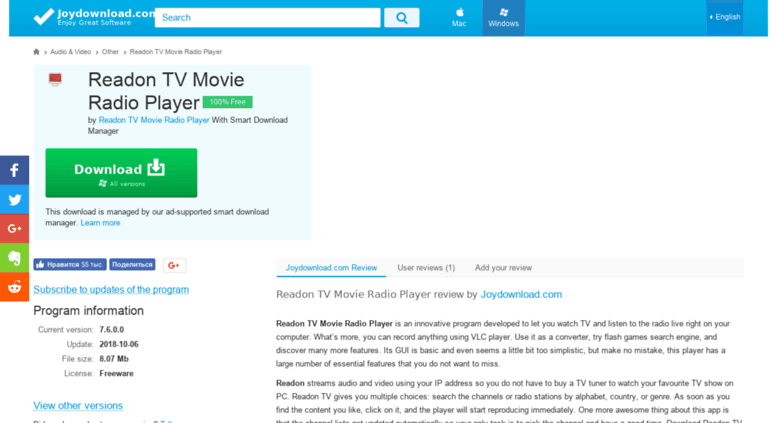Click the green Download button
The height and width of the screenshot is (423, 777).
coord(121,173)
